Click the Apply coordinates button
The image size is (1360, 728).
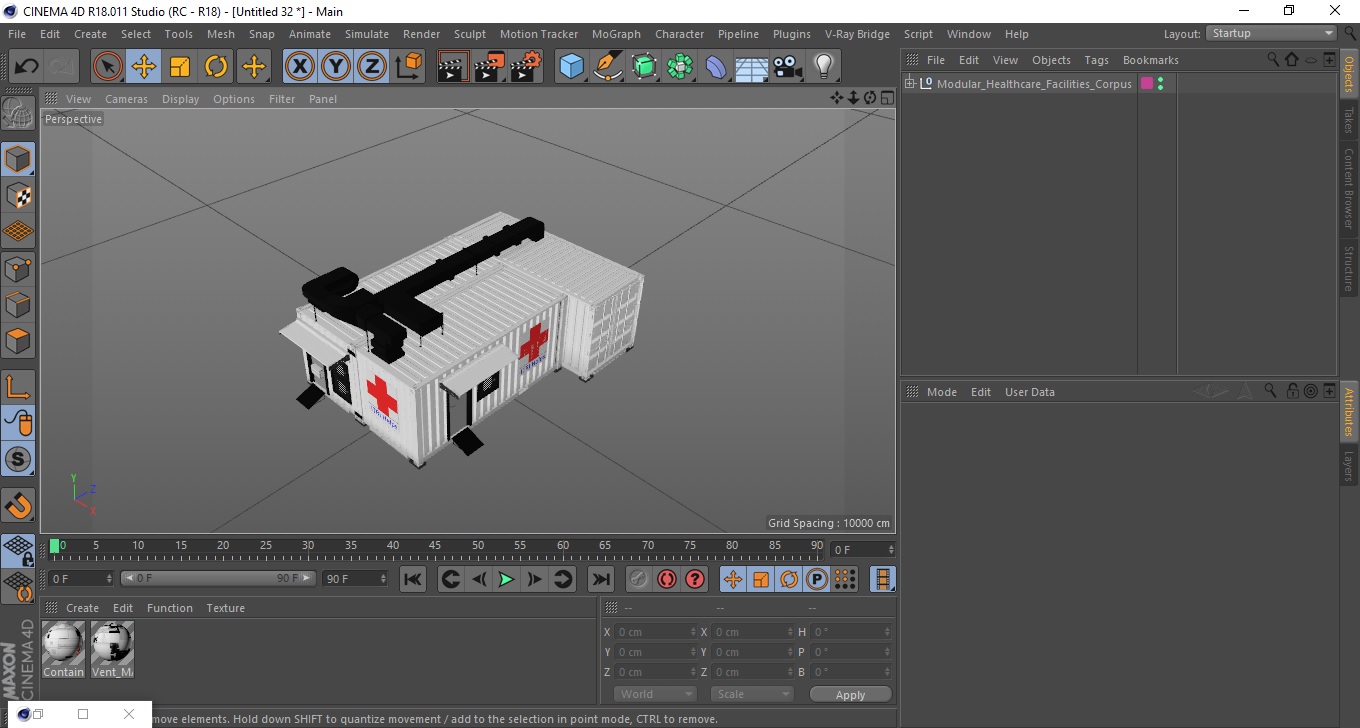click(x=850, y=695)
